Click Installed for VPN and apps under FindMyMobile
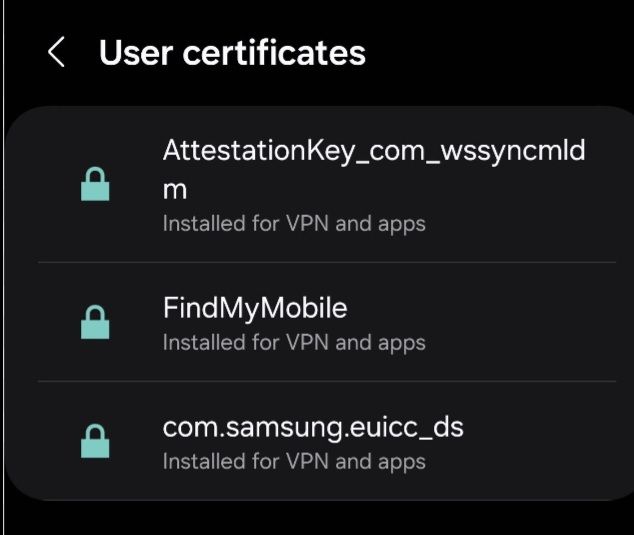The width and height of the screenshot is (634, 535). pos(294,343)
